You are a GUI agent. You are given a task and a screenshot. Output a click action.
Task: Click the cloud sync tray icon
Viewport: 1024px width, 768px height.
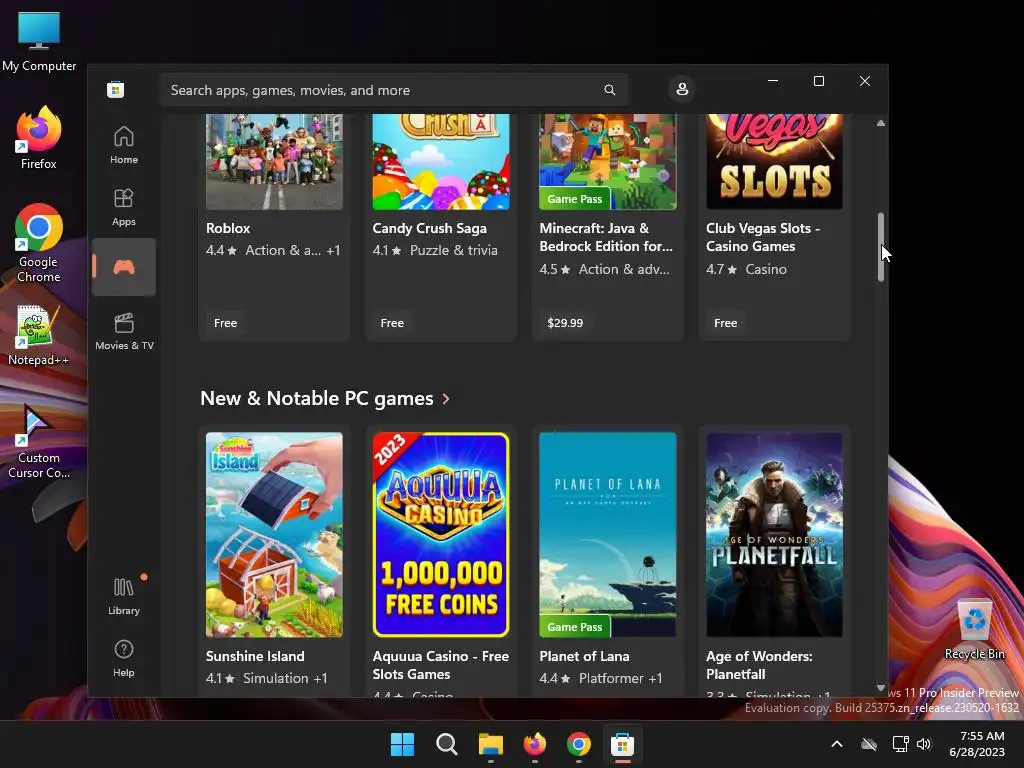click(869, 744)
